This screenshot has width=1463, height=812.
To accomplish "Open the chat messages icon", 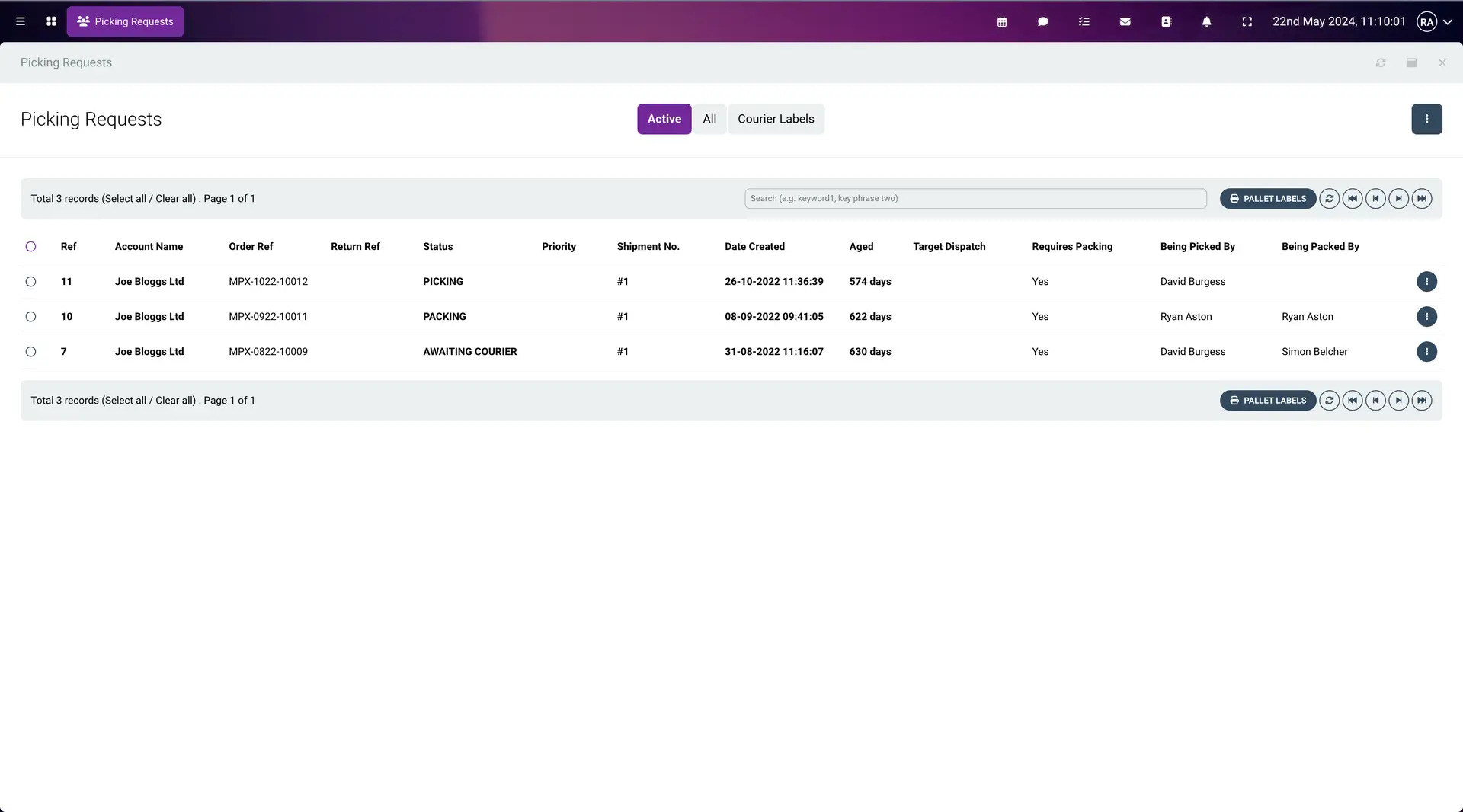I will click(1043, 22).
